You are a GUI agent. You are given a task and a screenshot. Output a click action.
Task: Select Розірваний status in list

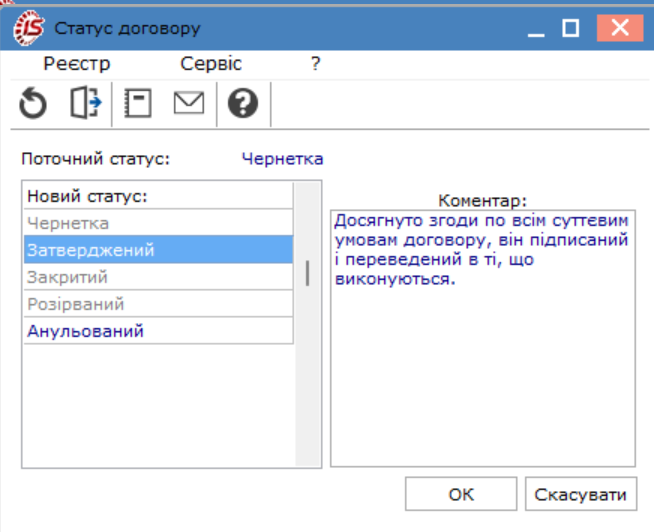pyautogui.click(x=158, y=304)
